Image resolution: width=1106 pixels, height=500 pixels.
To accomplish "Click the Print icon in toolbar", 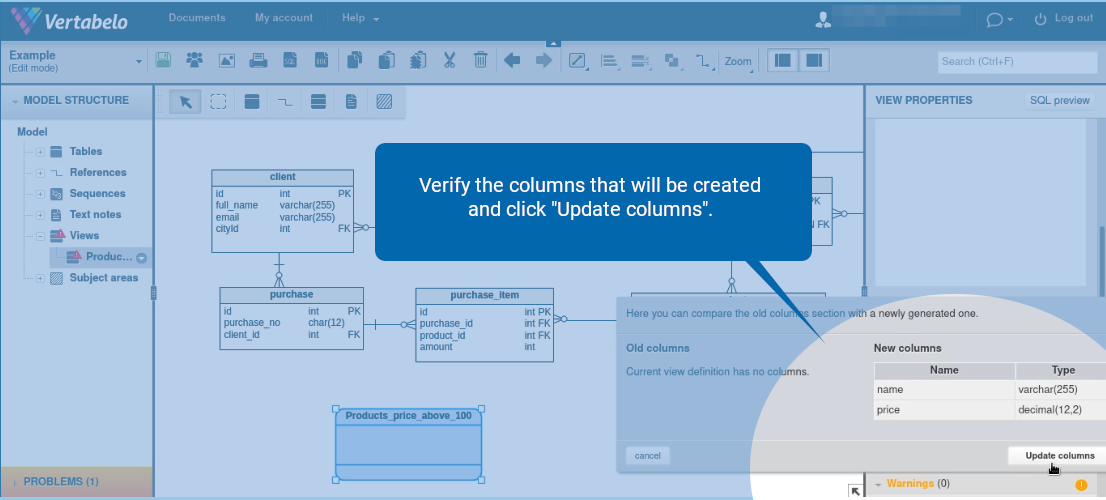I will point(258,61).
